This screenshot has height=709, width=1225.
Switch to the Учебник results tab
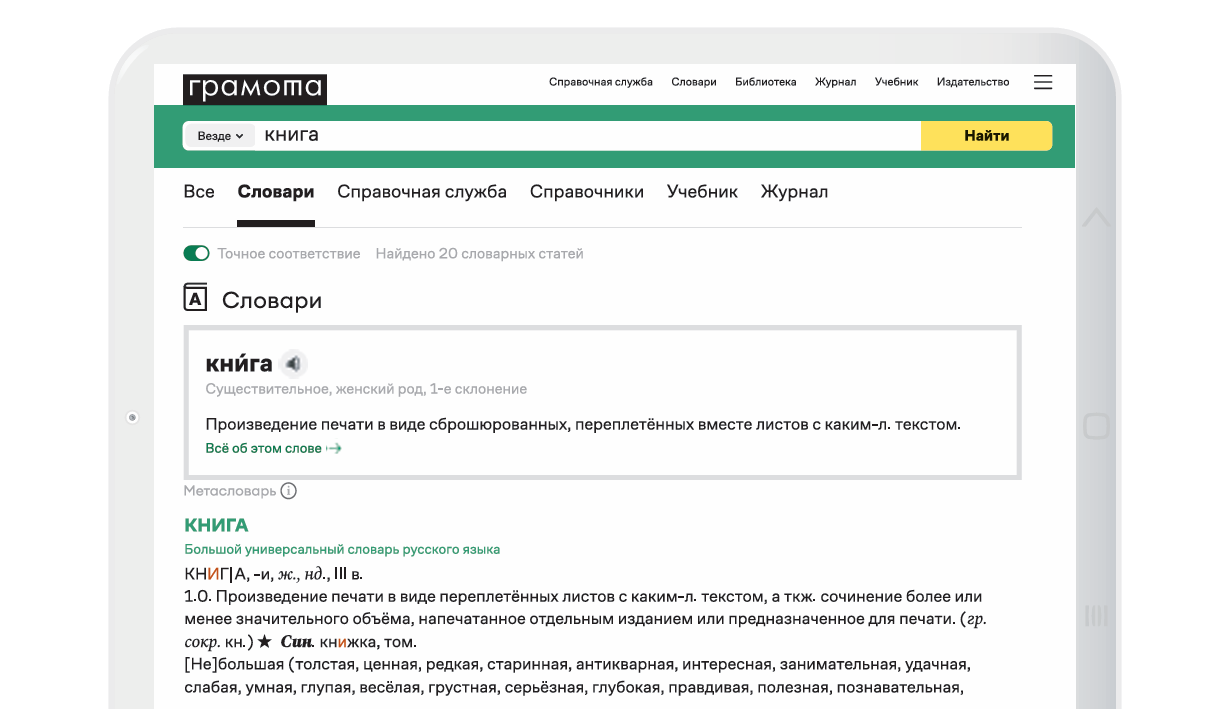702,192
